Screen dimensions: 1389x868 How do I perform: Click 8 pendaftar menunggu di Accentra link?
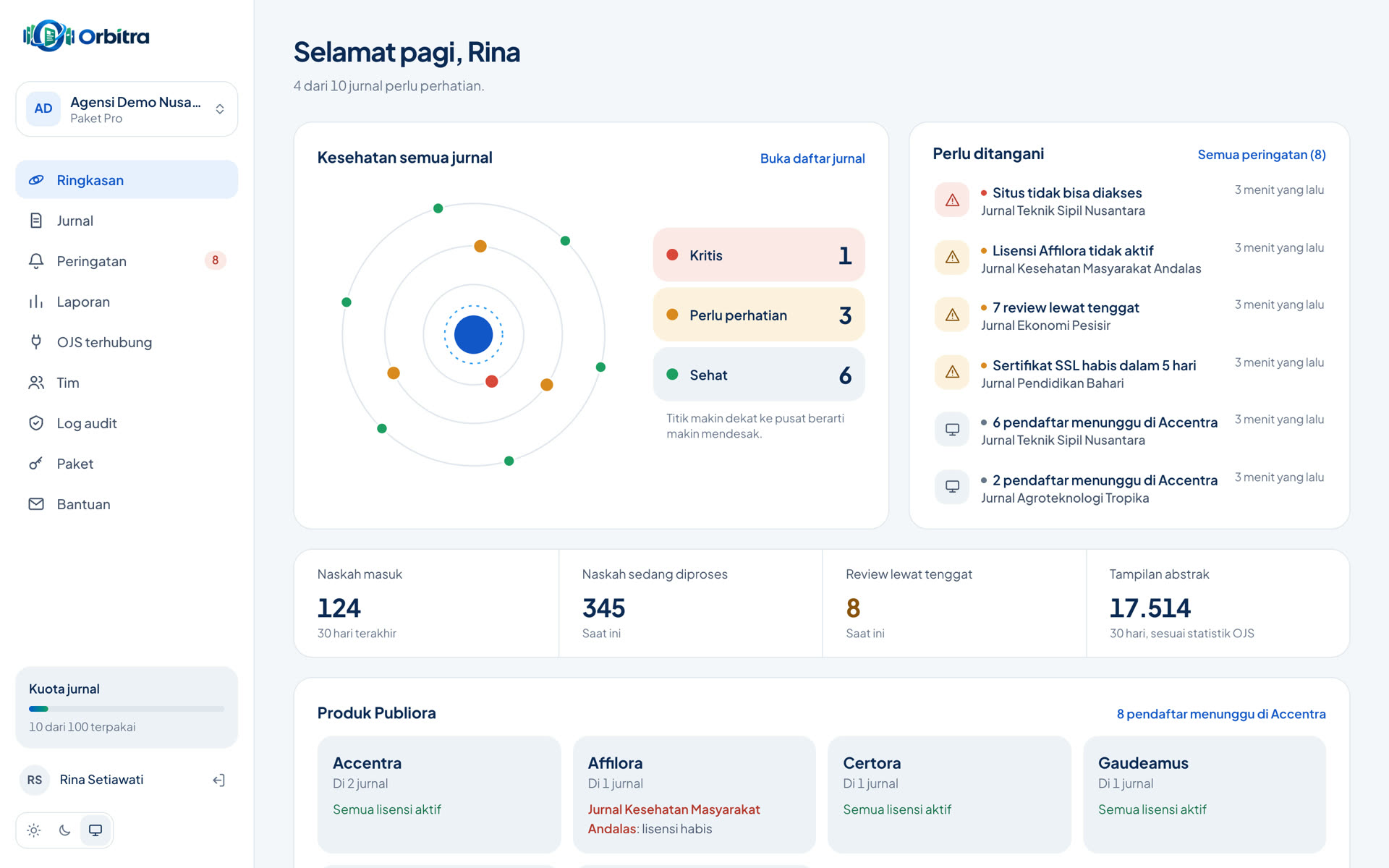(x=1221, y=714)
